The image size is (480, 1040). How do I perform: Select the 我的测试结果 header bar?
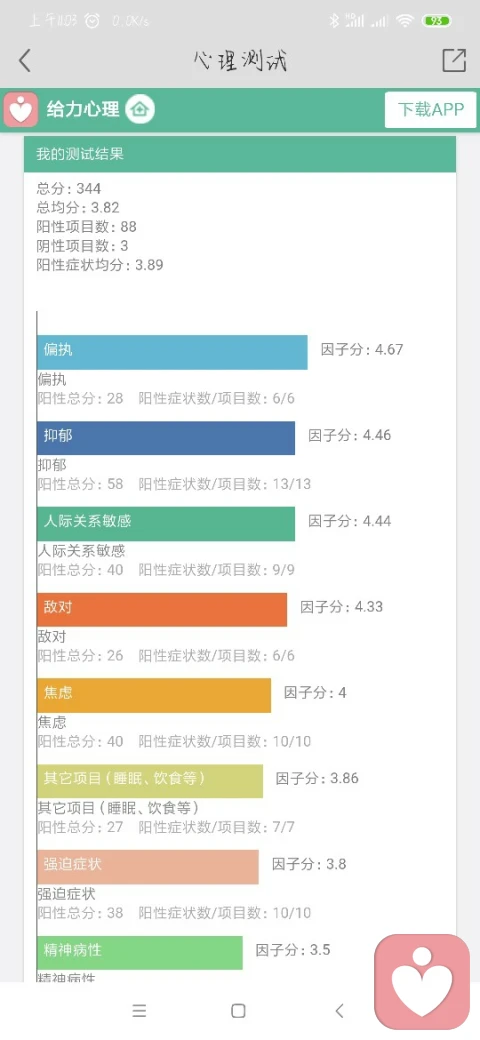(x=240, y=154)
